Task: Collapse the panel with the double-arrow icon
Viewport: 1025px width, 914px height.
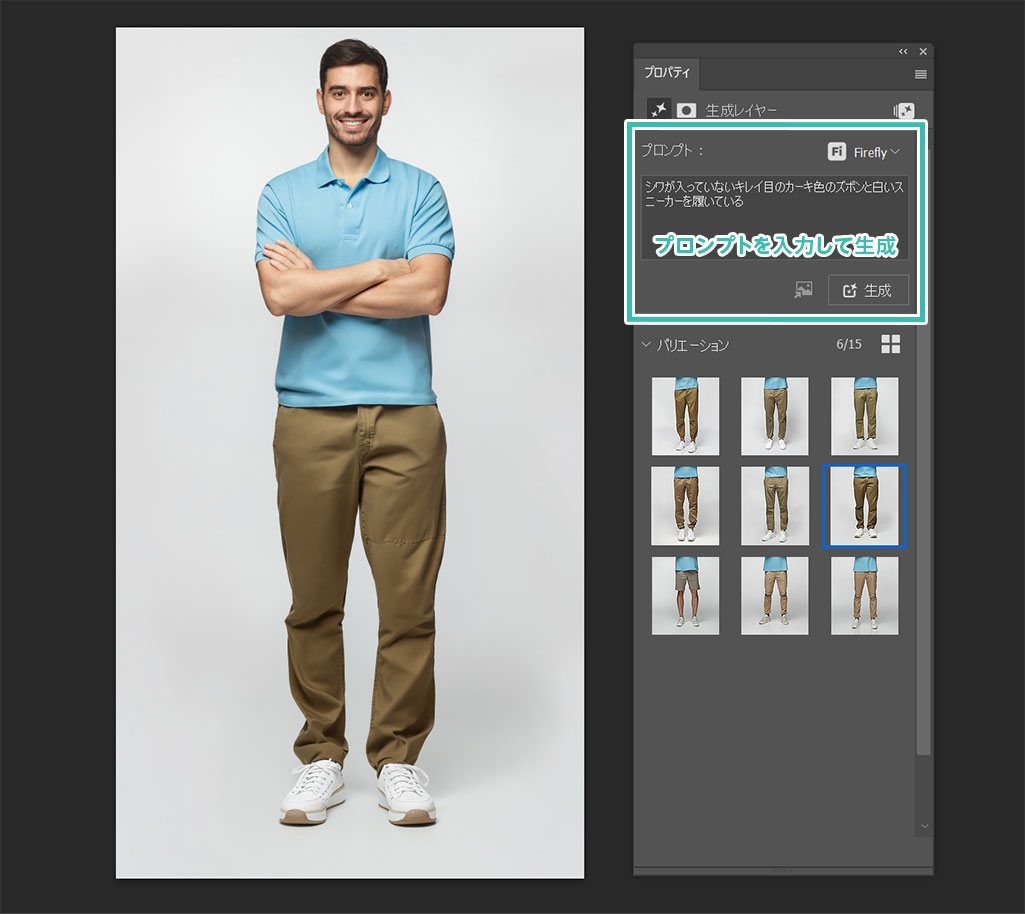Action: [x=903, y=51]
